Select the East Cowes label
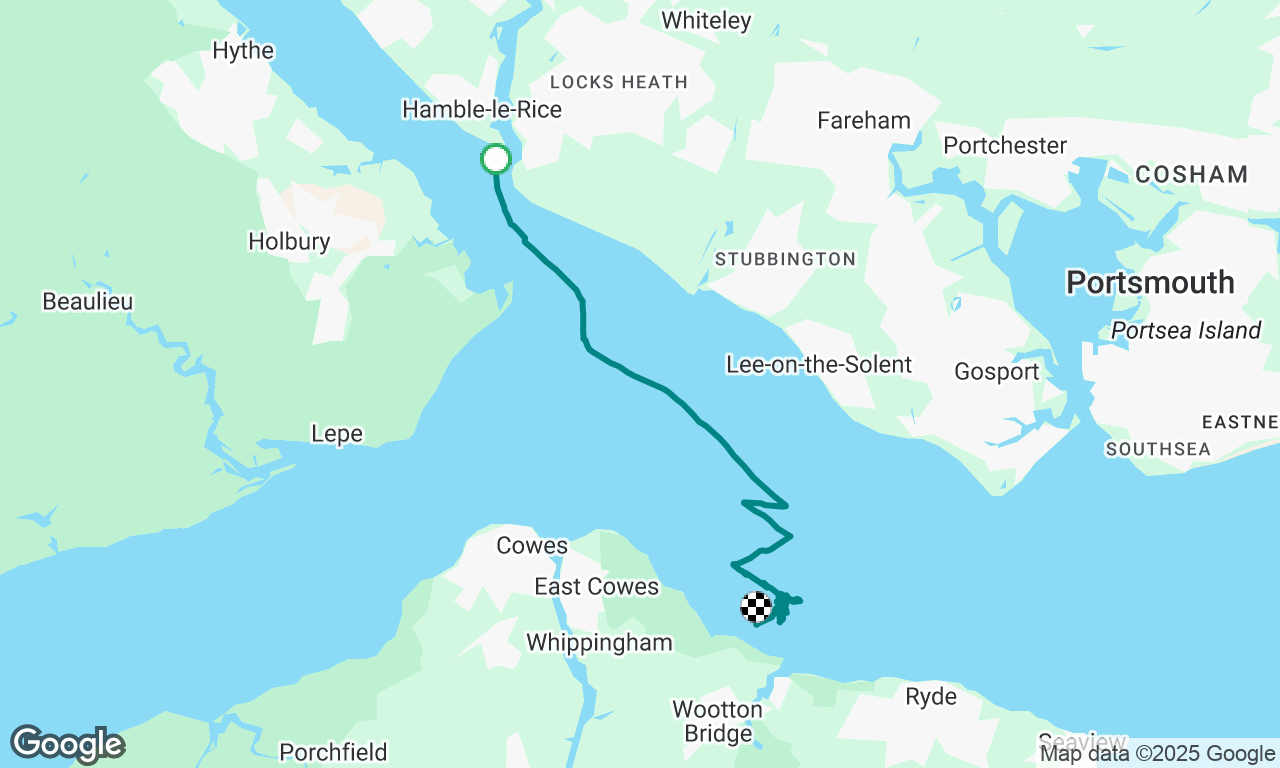 597,587
